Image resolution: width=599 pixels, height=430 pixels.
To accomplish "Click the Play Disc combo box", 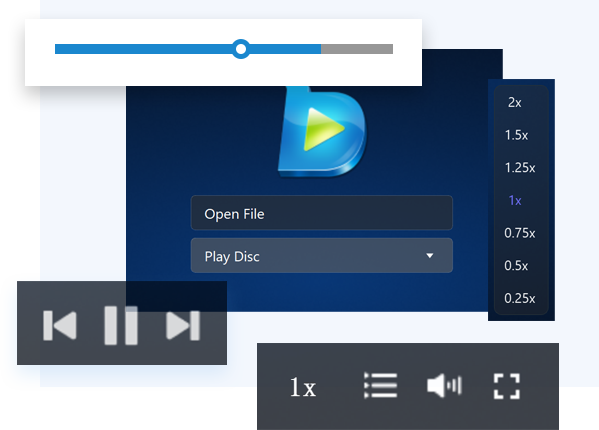I will [322, 255].
